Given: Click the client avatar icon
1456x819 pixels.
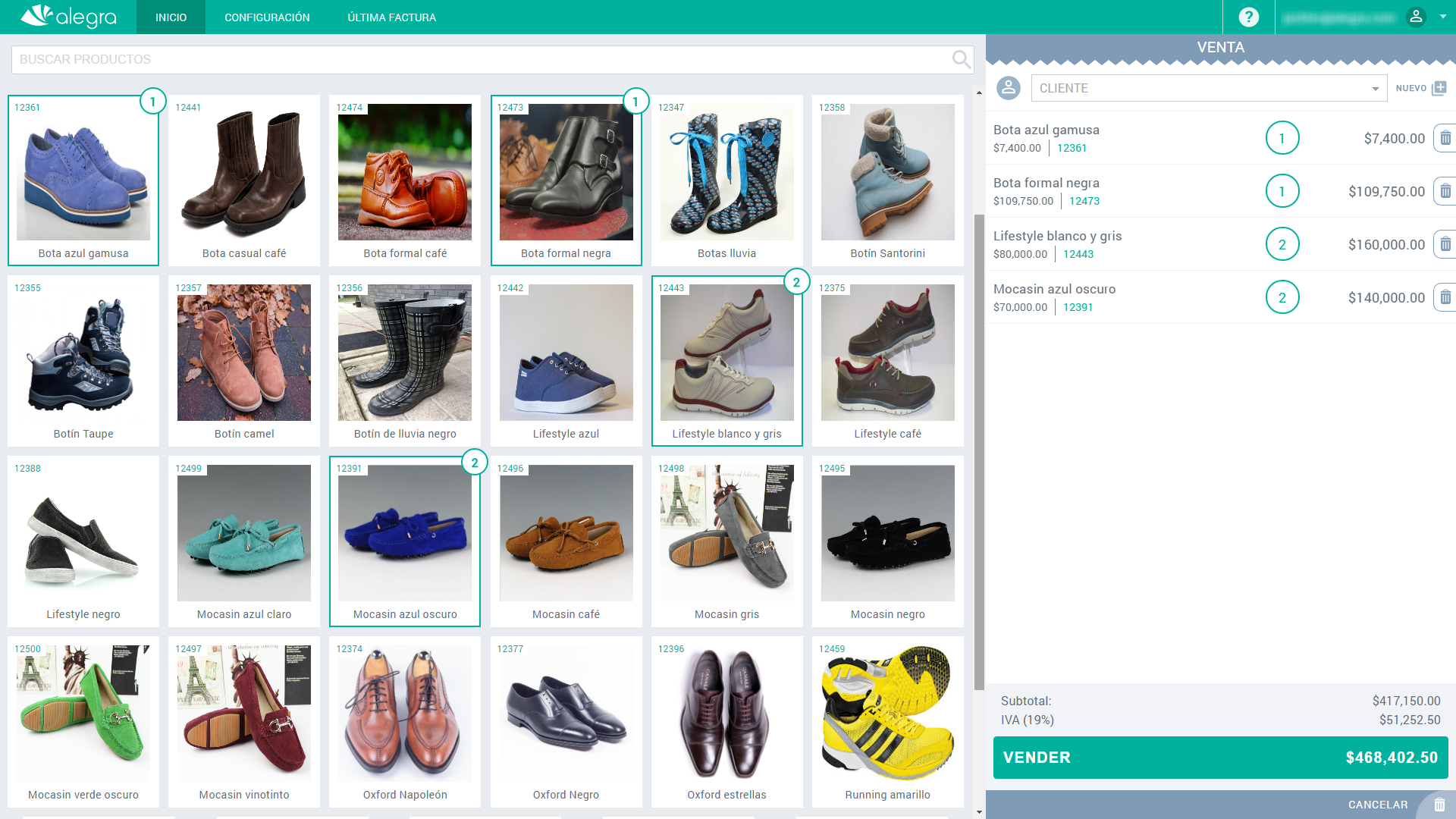Looking at the screenshot, I should (x=1009, y=88).
